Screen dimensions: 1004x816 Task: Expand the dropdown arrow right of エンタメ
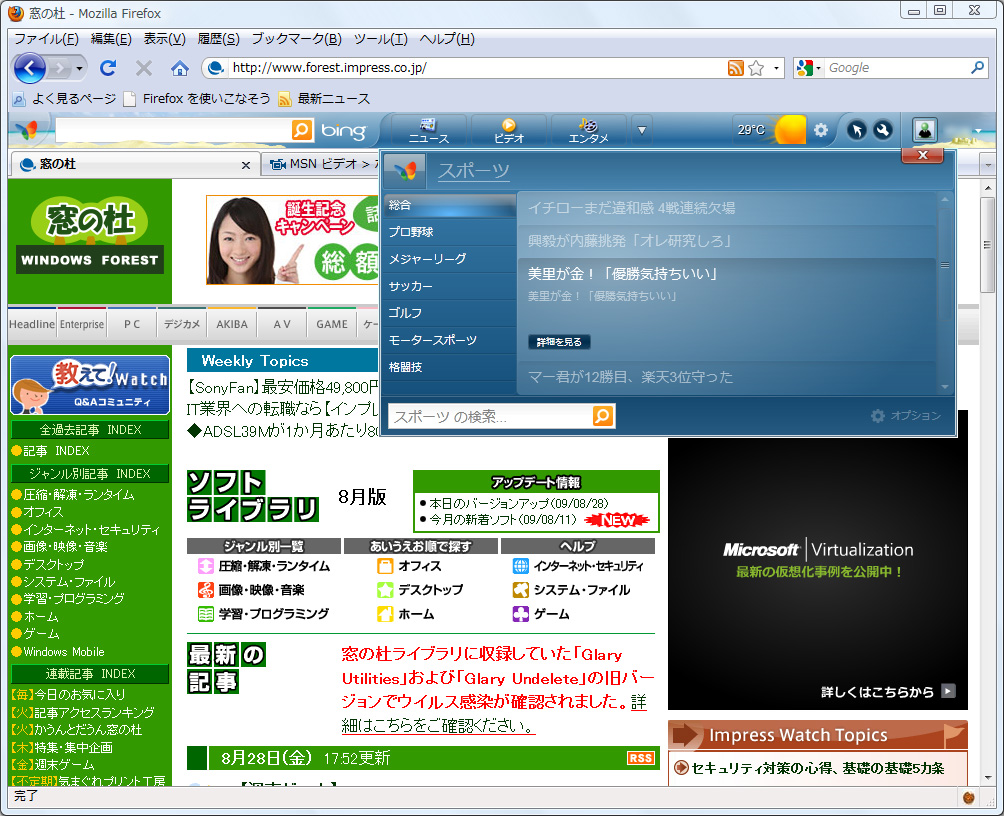(x=640, y=128)
